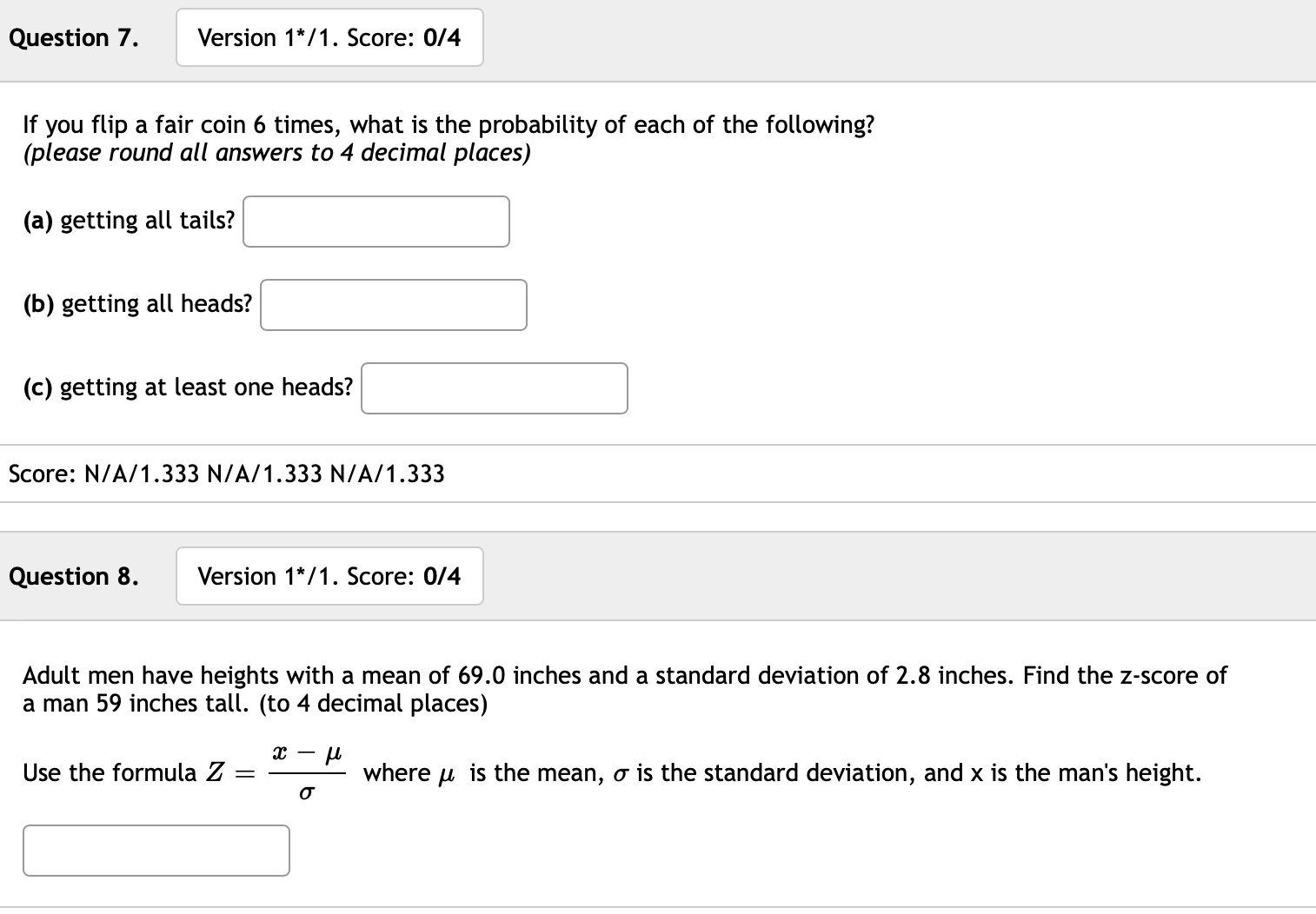Click the answer box for at least one heads
1316x914 pixels.
point(494,388)
